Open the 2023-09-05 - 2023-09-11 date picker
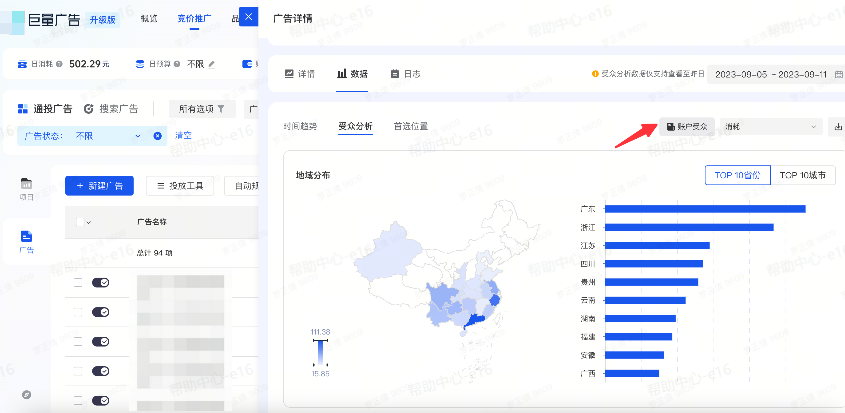This screenshot has width=845, height=413. [775, 74]
